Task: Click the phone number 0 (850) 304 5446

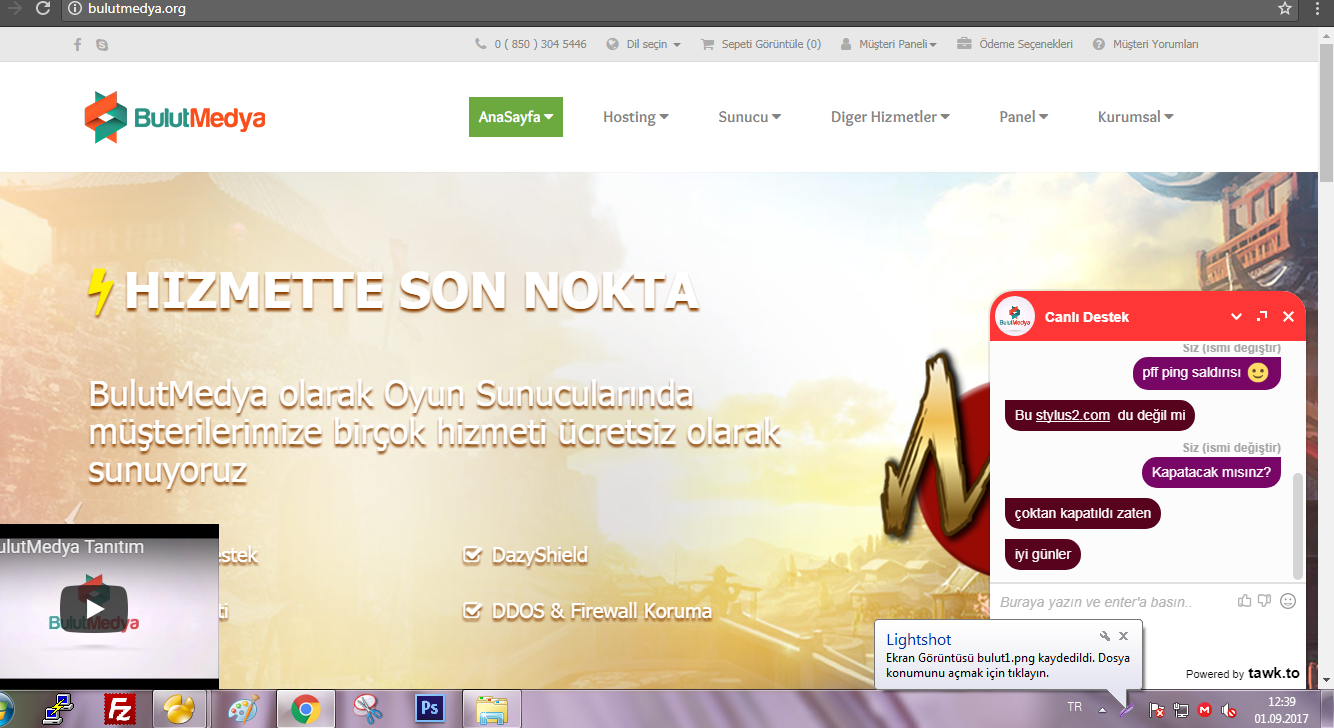Action: coord(531,44)
